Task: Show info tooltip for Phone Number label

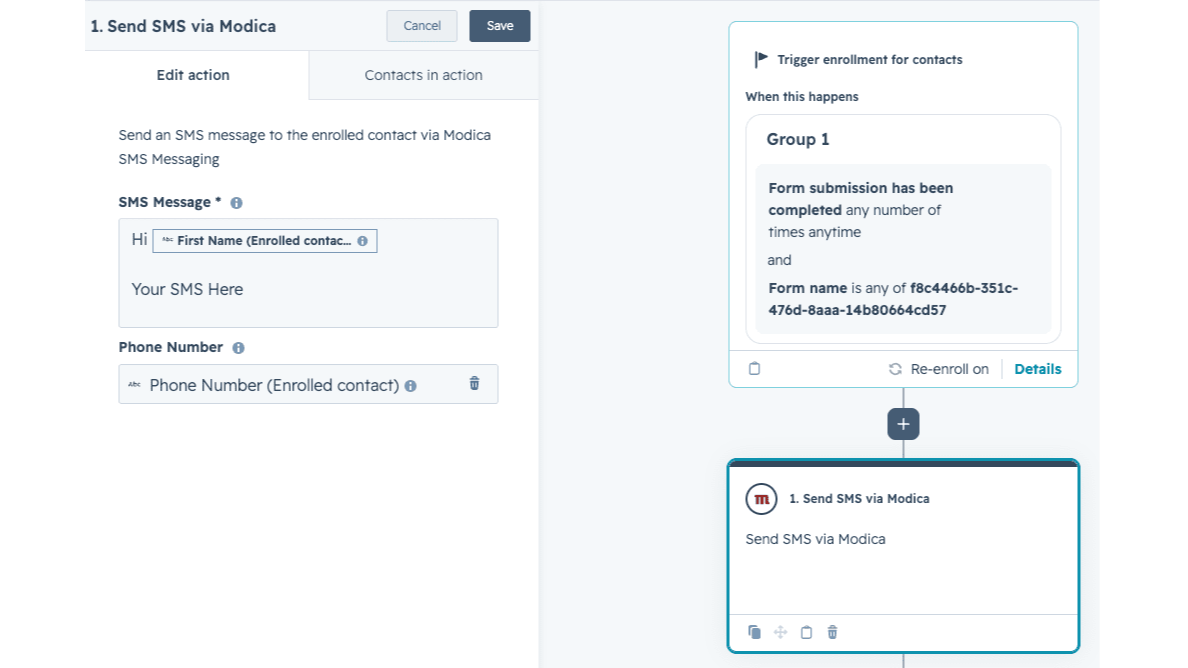Action: [239, 348]
